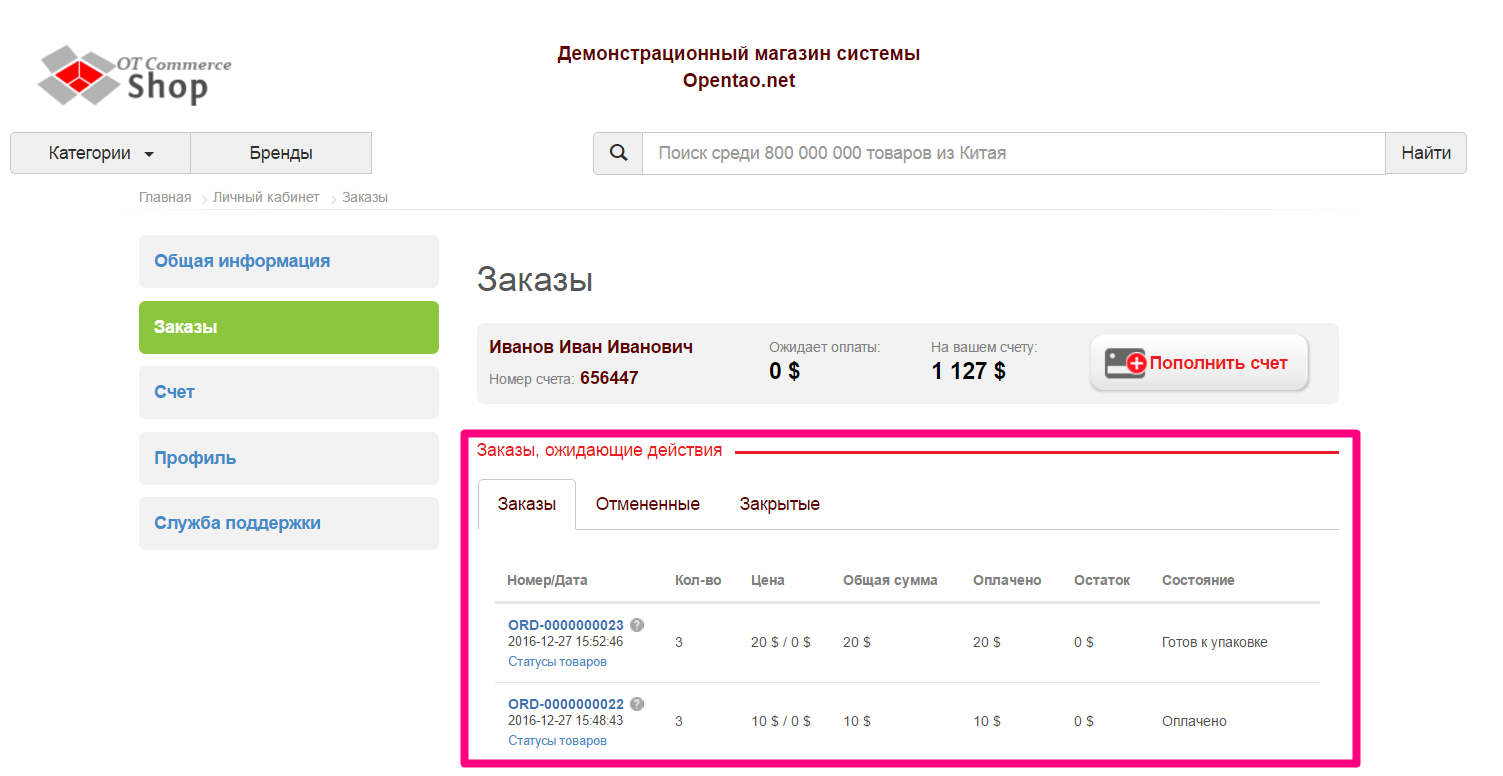The width and height of the screenshot is (1503, 776).
Task: Switch to the Отмененные tab
Action: (x=647, y=504)
